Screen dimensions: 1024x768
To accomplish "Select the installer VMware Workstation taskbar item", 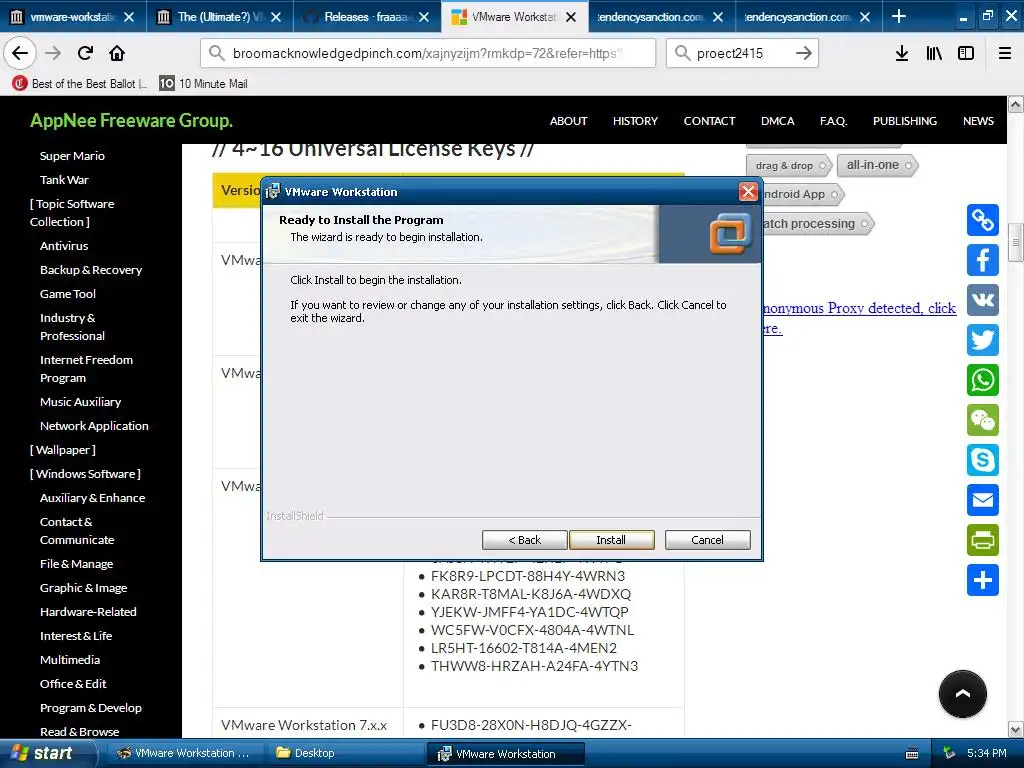I will (x=505, y=754).
